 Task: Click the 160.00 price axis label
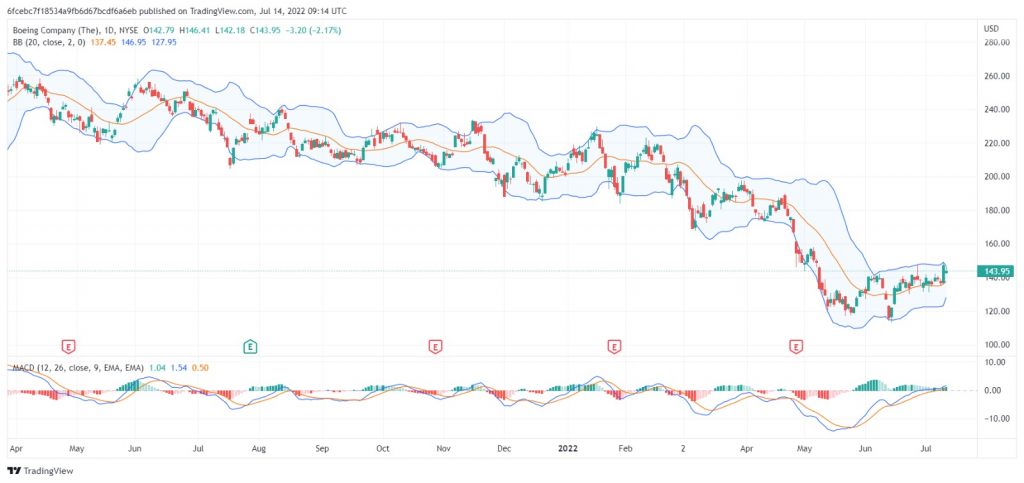coord(995,244)
